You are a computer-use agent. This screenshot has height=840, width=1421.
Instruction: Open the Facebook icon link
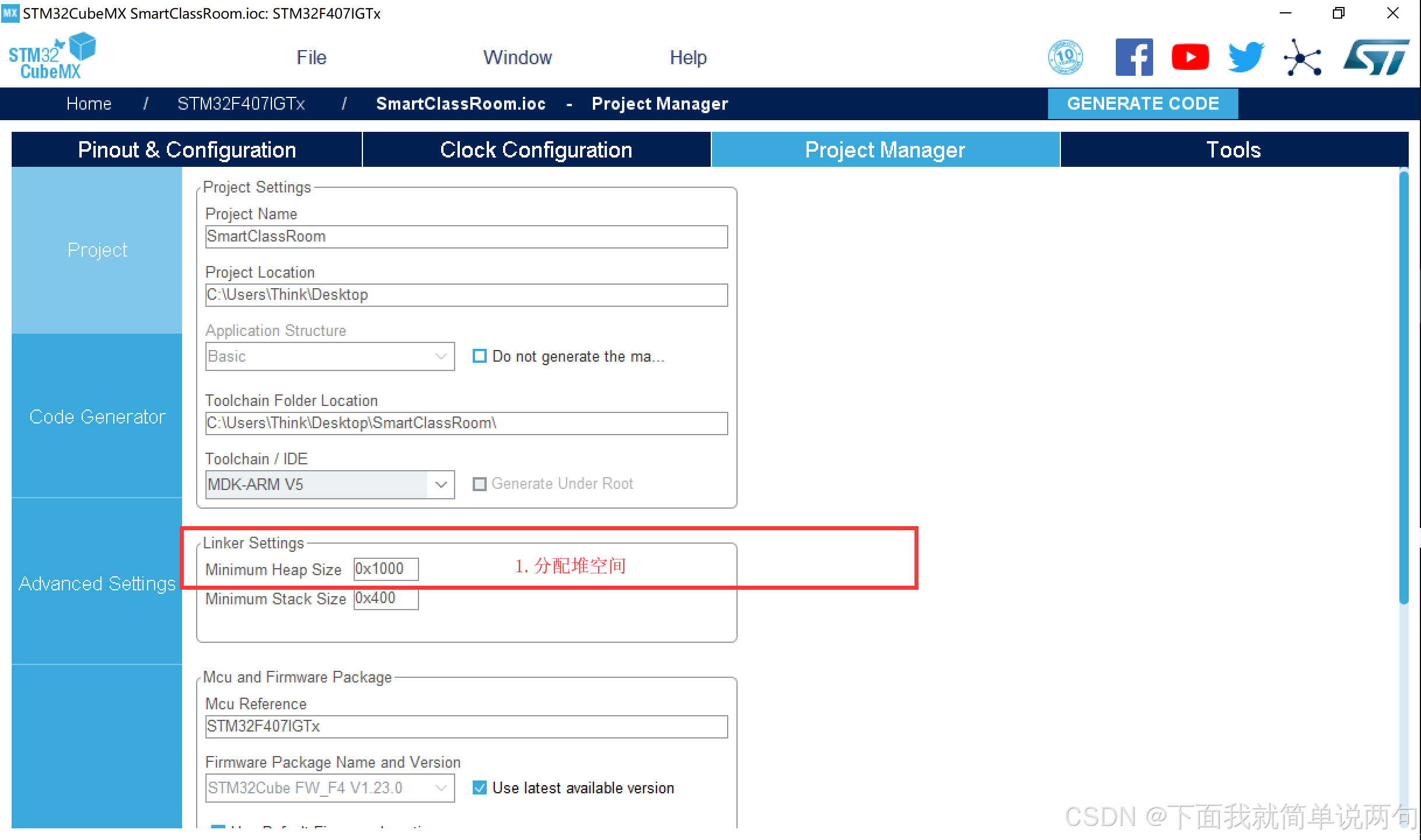point(1133,57)
